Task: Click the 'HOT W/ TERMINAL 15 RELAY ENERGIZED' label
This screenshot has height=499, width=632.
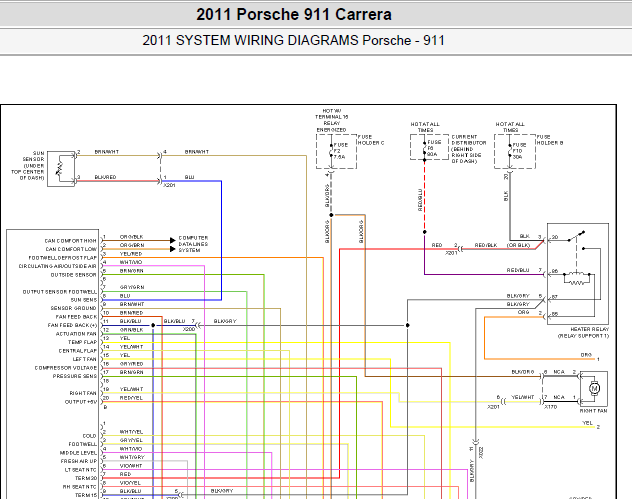Action: [332, 120]
